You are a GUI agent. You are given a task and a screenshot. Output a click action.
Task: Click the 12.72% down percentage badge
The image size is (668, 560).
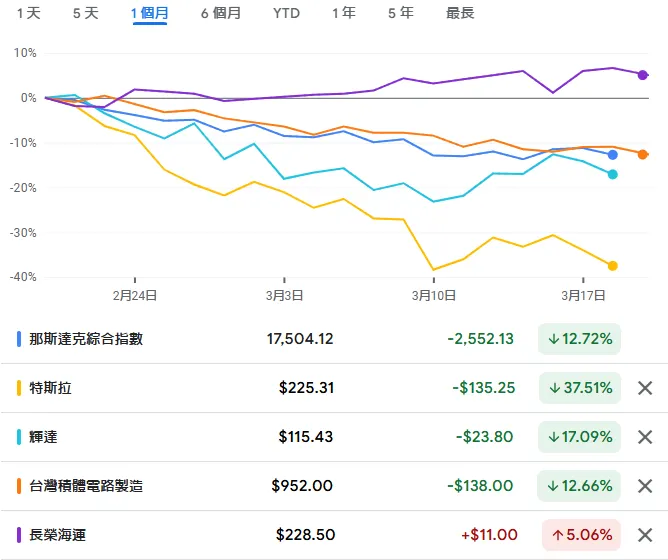coord(579,339)
